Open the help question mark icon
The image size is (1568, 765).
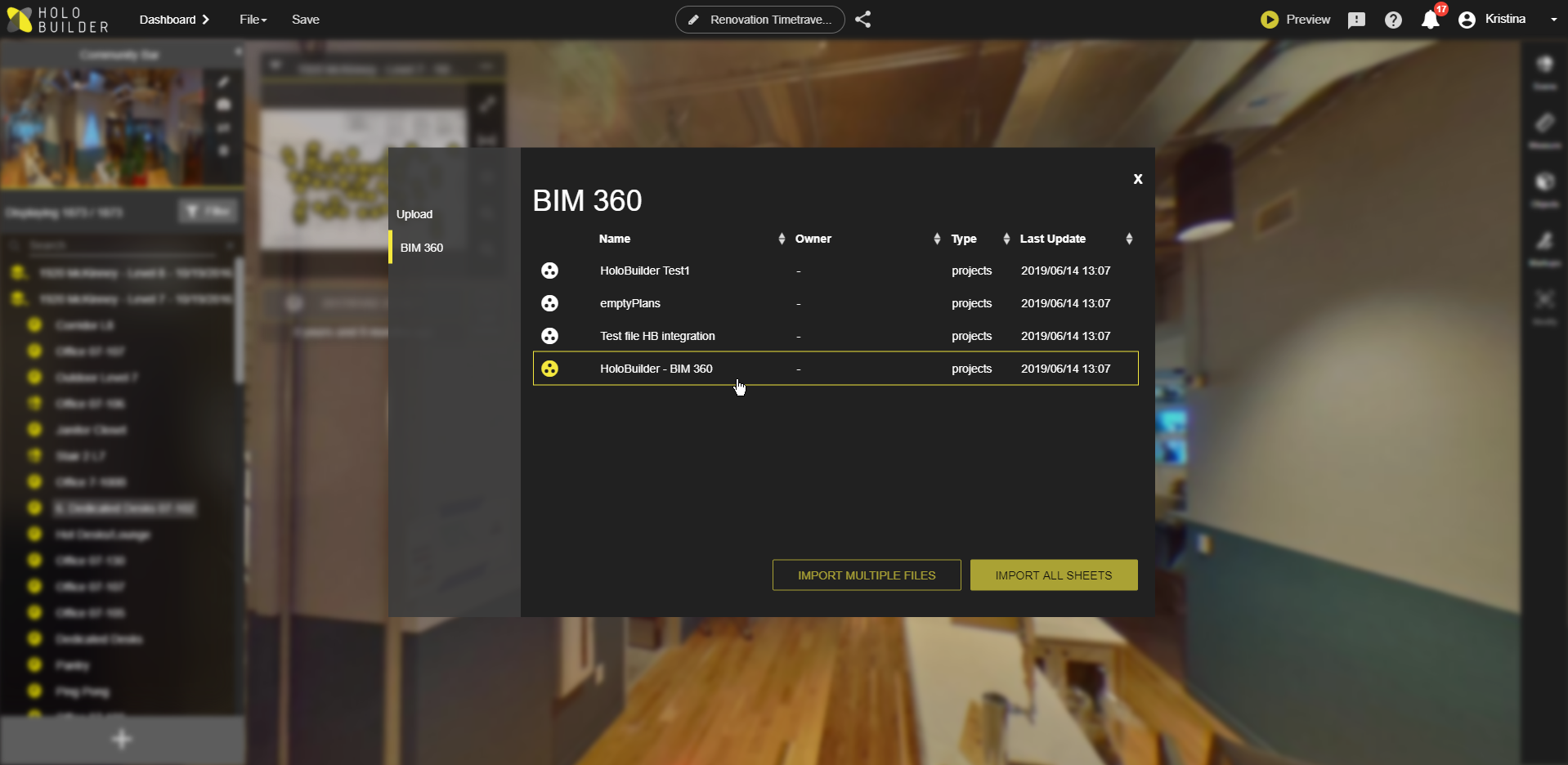pyautogui.click(x=1393, y=20)
